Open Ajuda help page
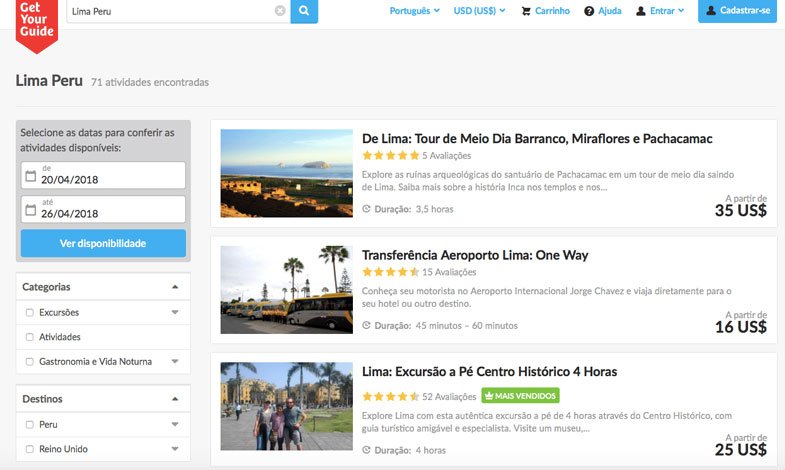The width and height of the screenshot is (785, 470). 603,11
